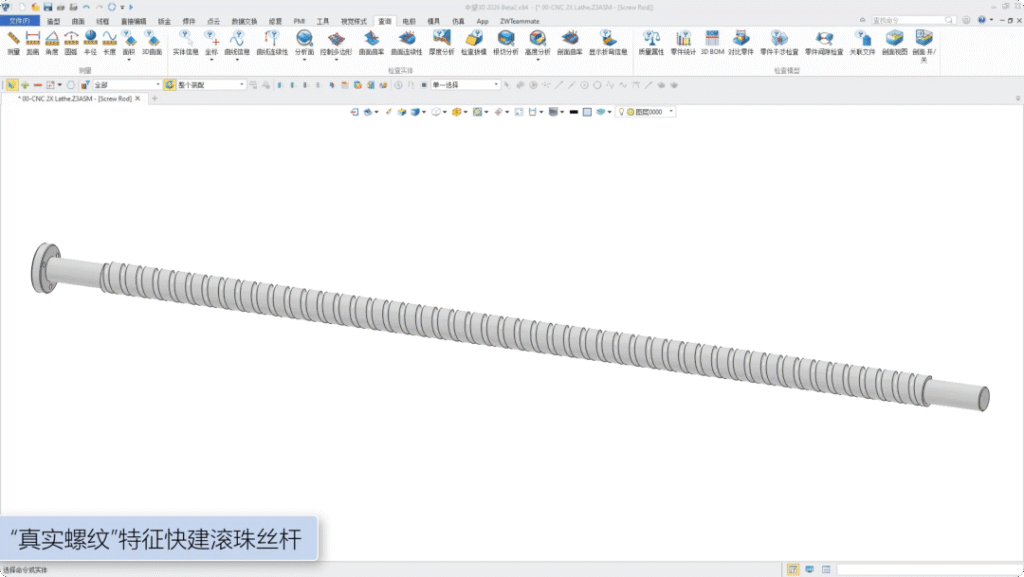Open the 实体信息 entity info tool
This screenshot has width=1024, height=577.
coord(185,41)
